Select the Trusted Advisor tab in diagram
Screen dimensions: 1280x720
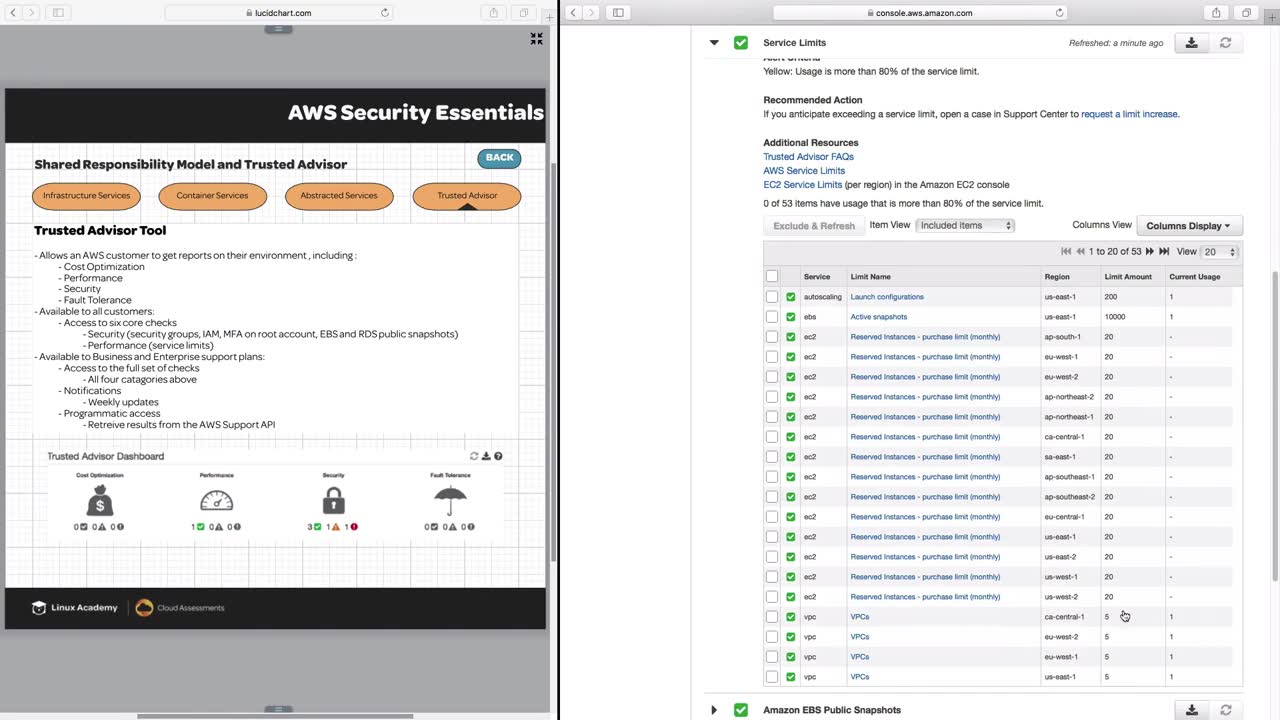coord(467,196)
